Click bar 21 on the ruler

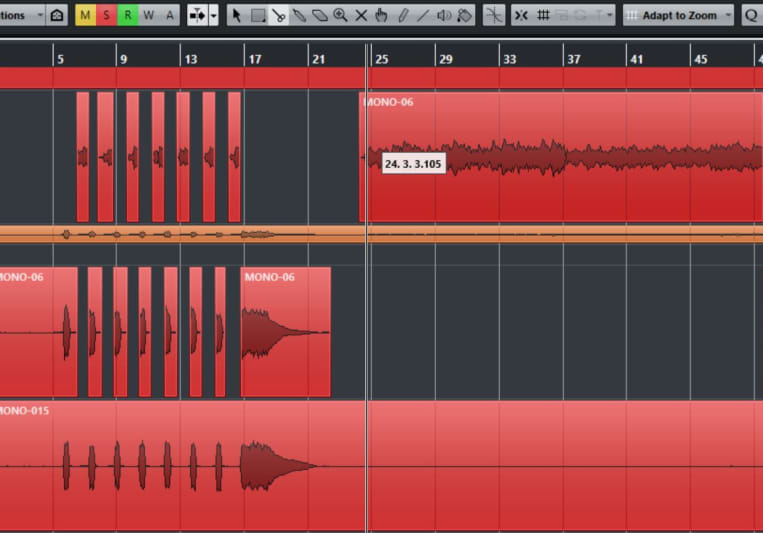[x=319, y=59]
